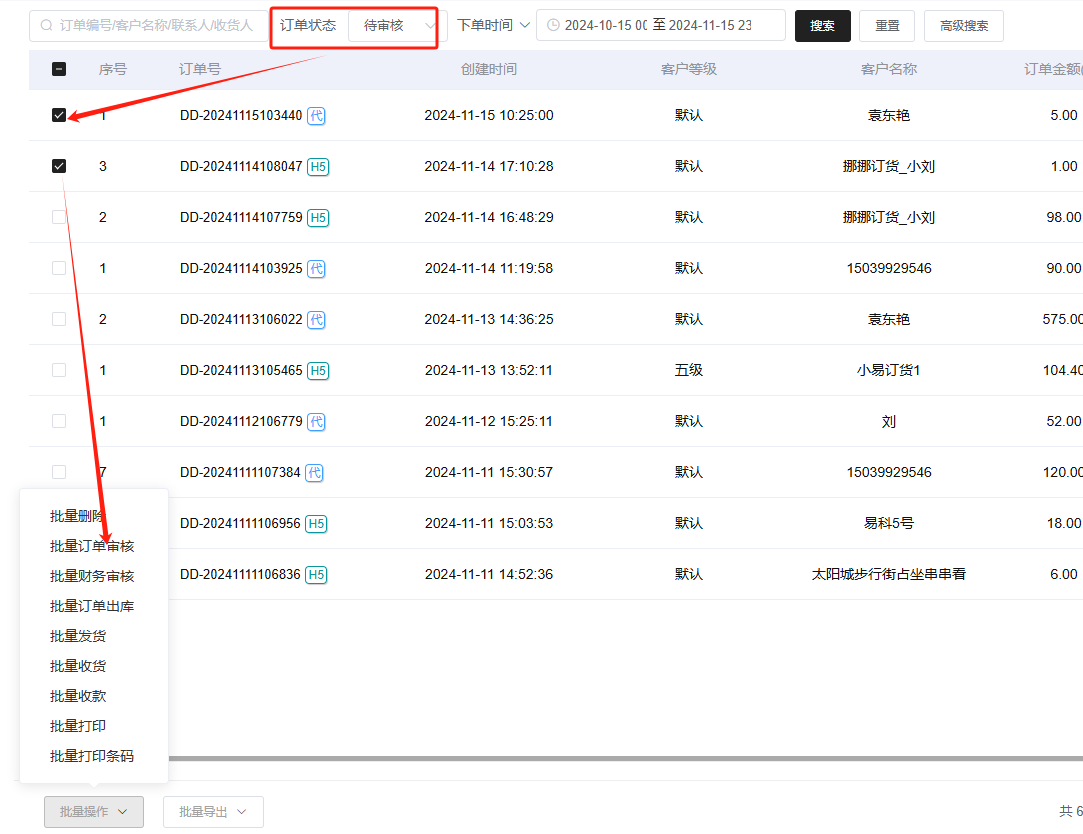Viewport: 1083px width, 834px height.
Task: Click the H5 badge on order DD-20241111106836
Action: pos(316,575)
